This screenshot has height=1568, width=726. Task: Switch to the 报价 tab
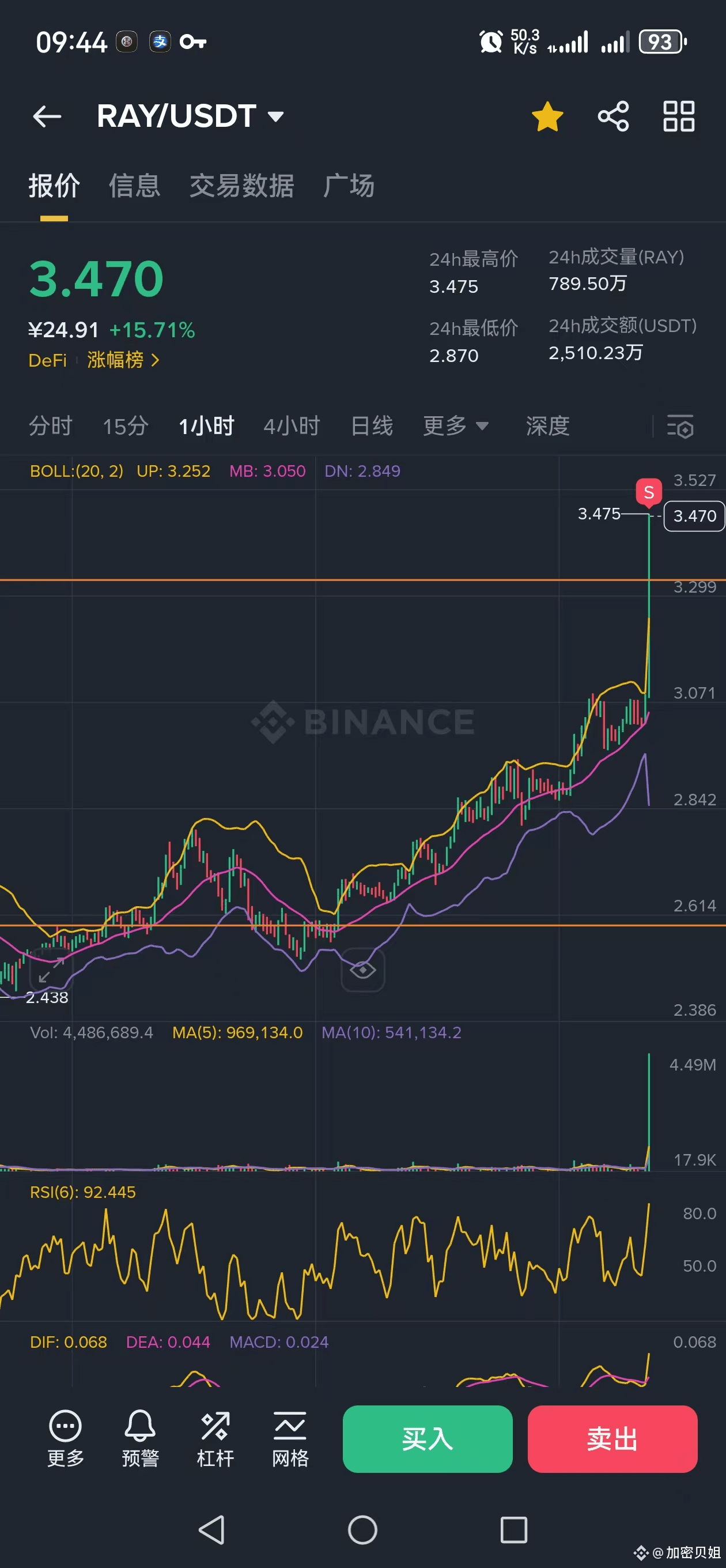[x=54, y=186]
